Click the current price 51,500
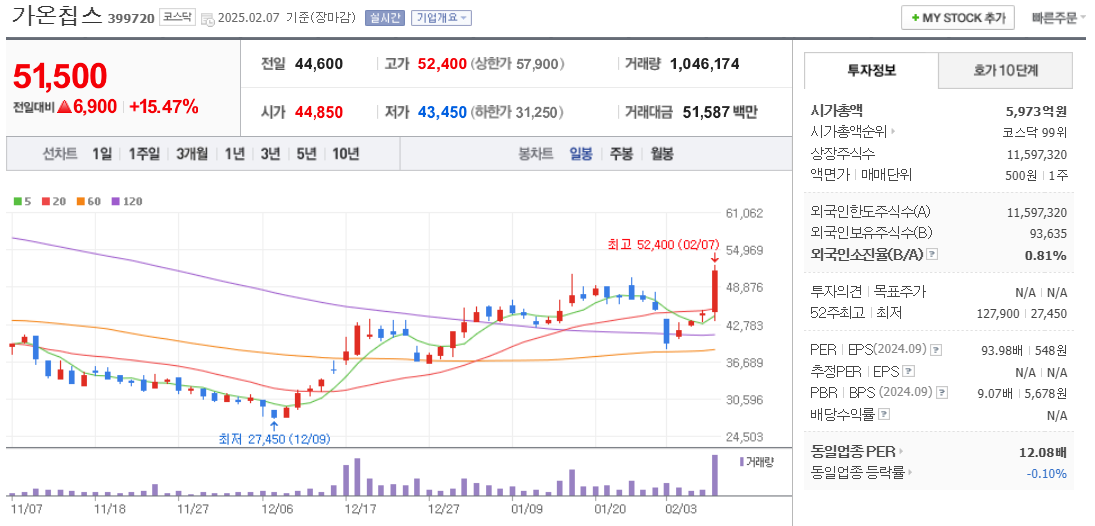 coord(60,76)
